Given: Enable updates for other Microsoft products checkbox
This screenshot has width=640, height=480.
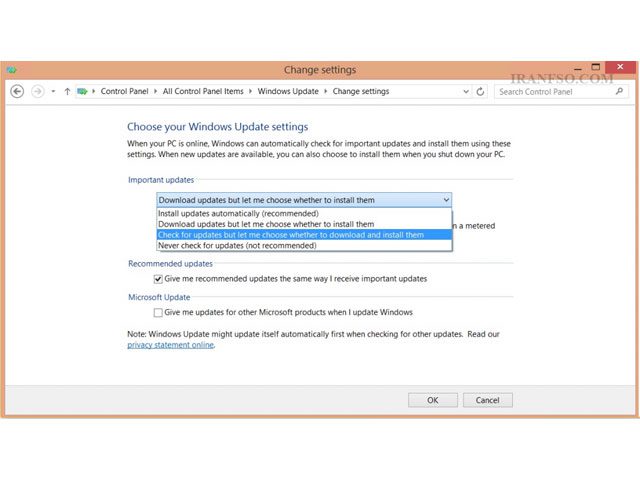Looking at the screenshot, I should (158, 313).
